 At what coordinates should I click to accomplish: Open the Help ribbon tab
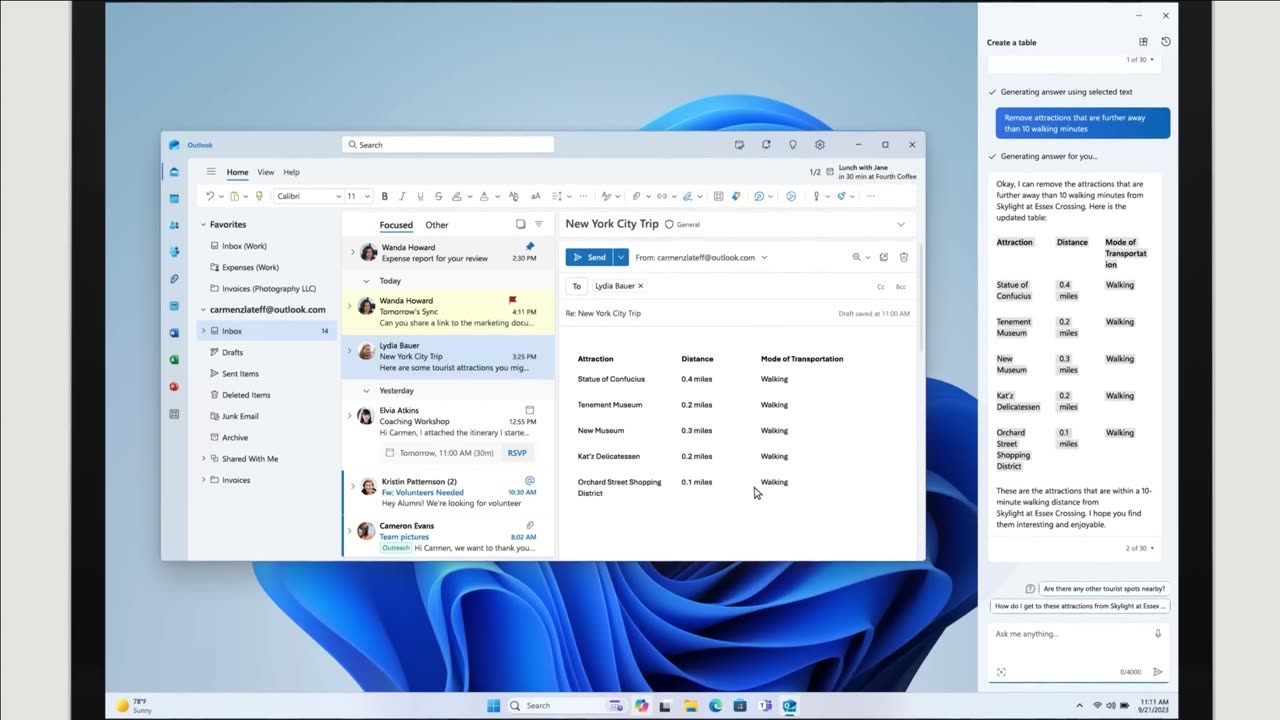coord(291,172)
